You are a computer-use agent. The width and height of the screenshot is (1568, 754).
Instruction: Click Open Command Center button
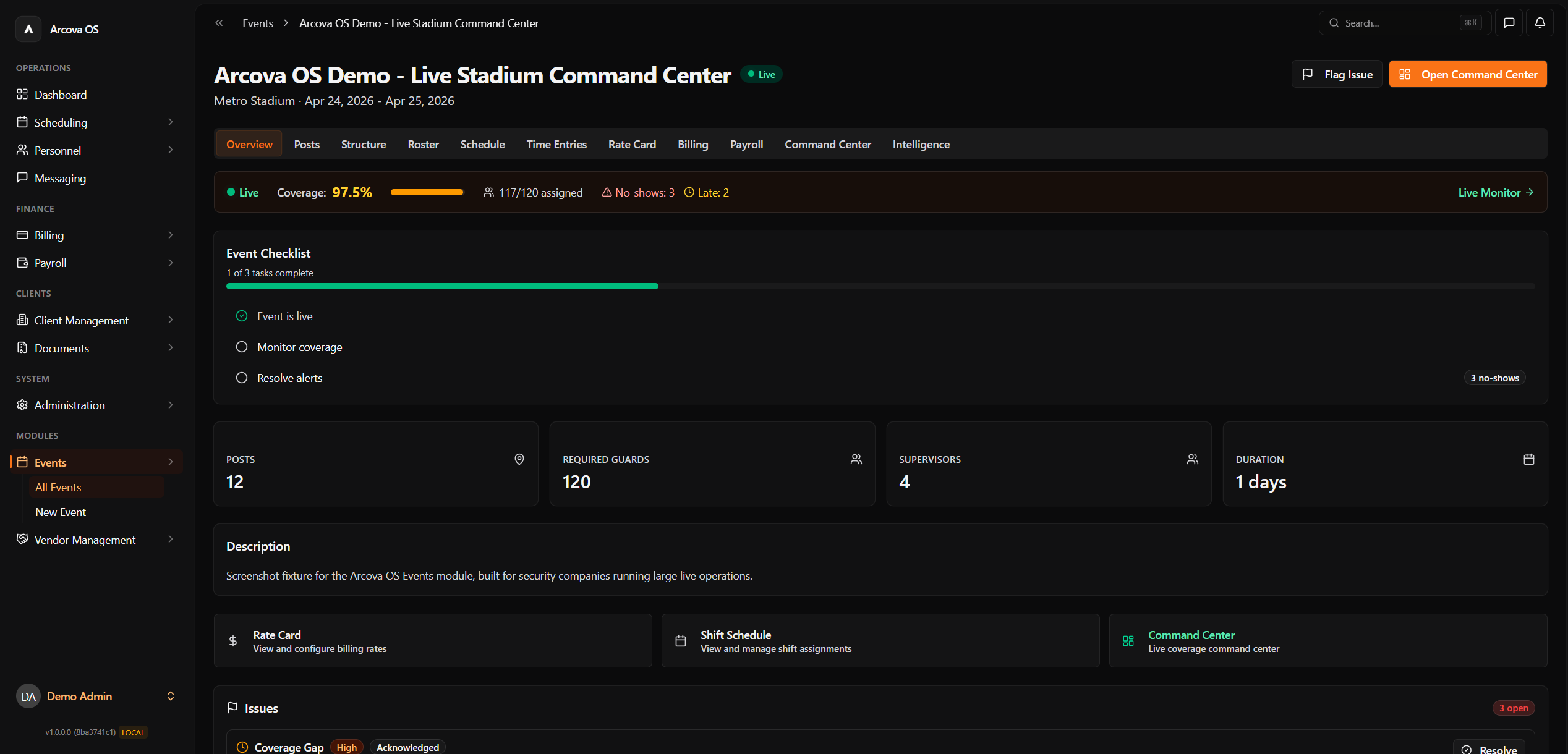click(1468, 74)
